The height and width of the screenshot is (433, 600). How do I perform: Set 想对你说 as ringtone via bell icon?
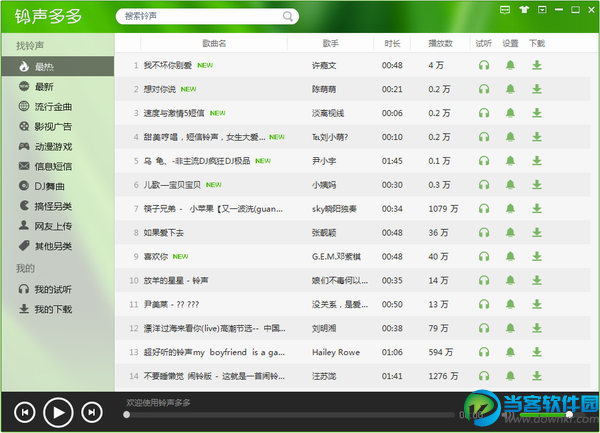point(510,89)
